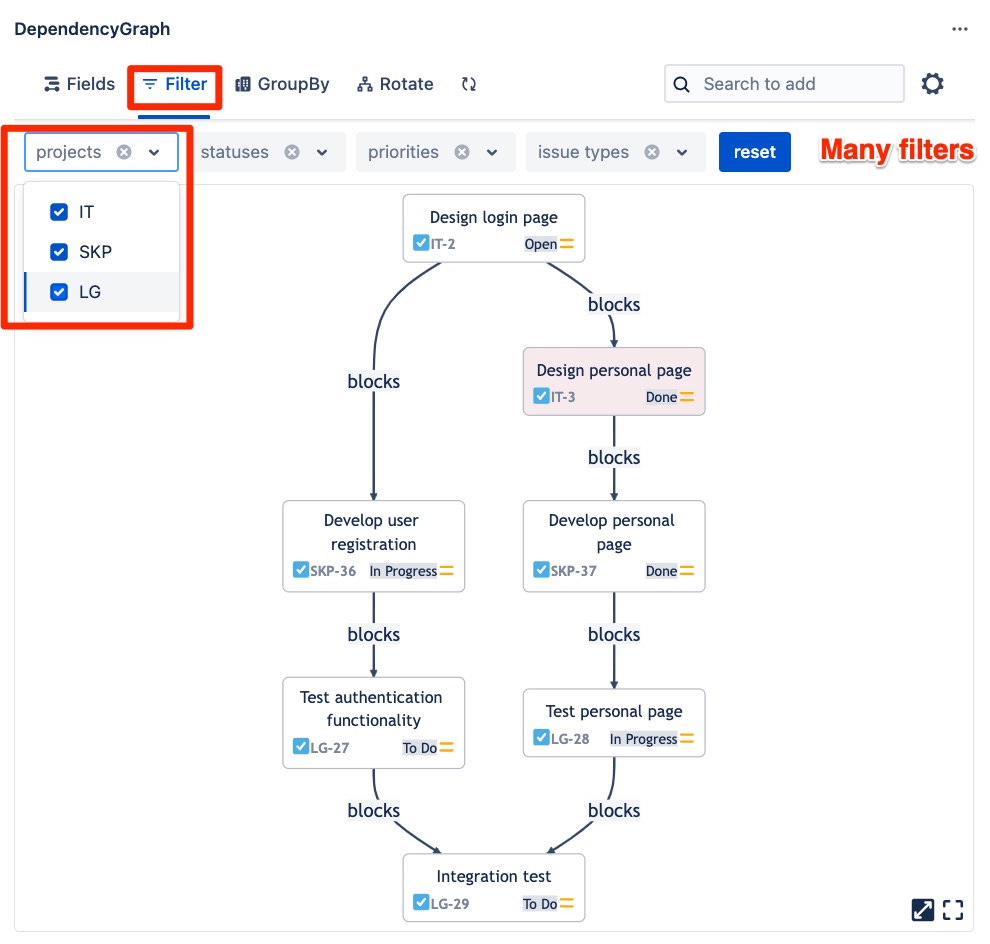Click the expand arrow icon beside fullscreen

(922, 909)
